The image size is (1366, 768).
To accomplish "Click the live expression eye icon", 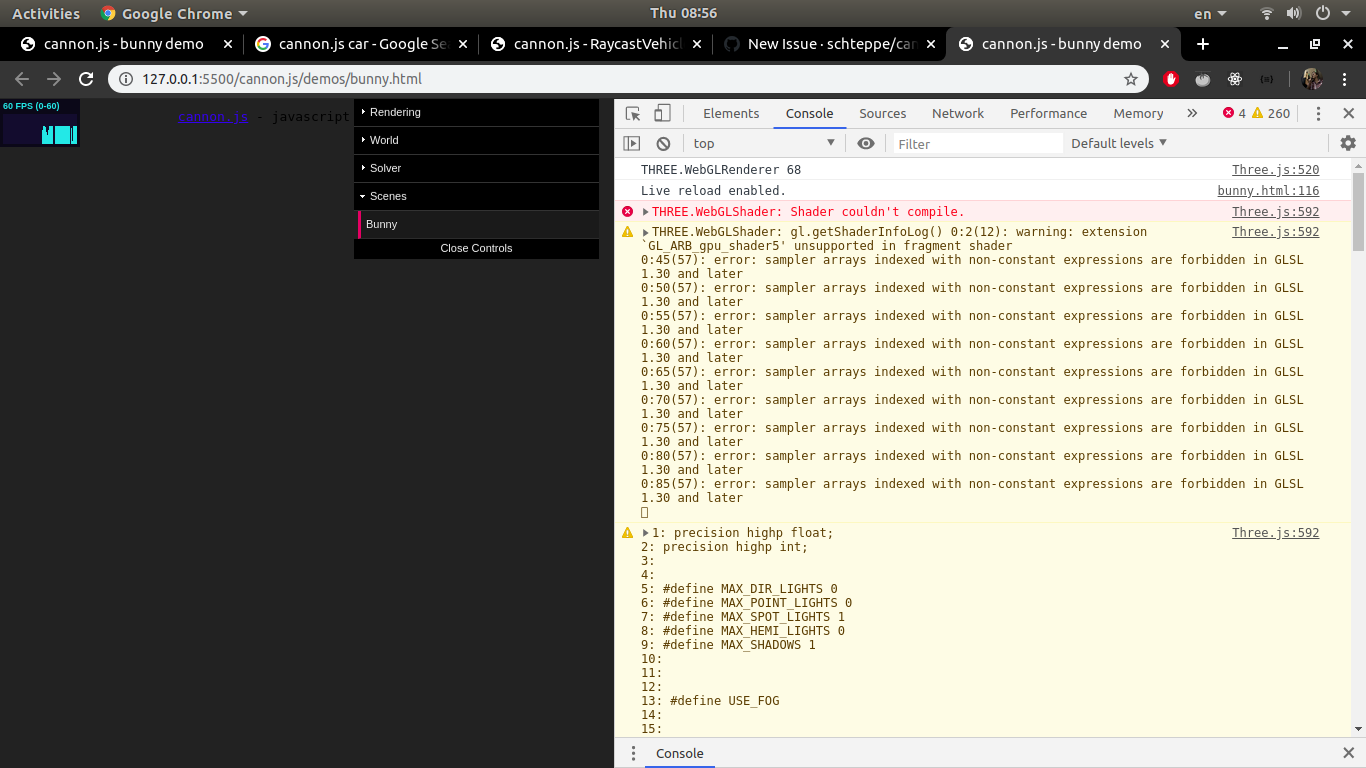I will pyautogui.click(x=866, y=143).
